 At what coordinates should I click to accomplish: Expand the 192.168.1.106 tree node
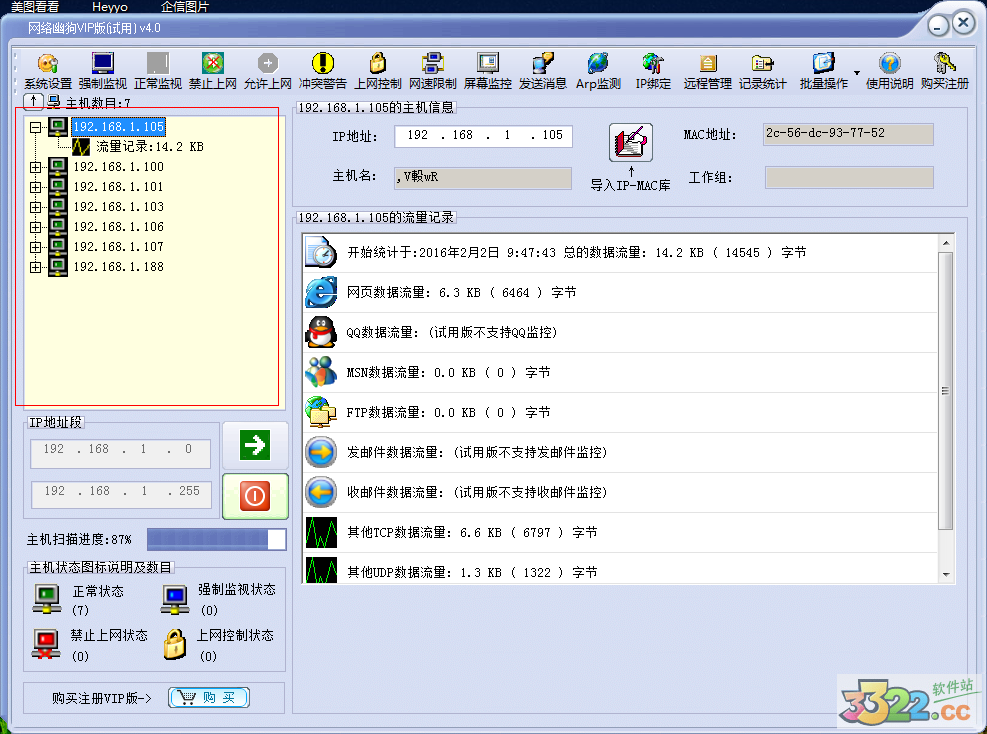click(36, 227)
